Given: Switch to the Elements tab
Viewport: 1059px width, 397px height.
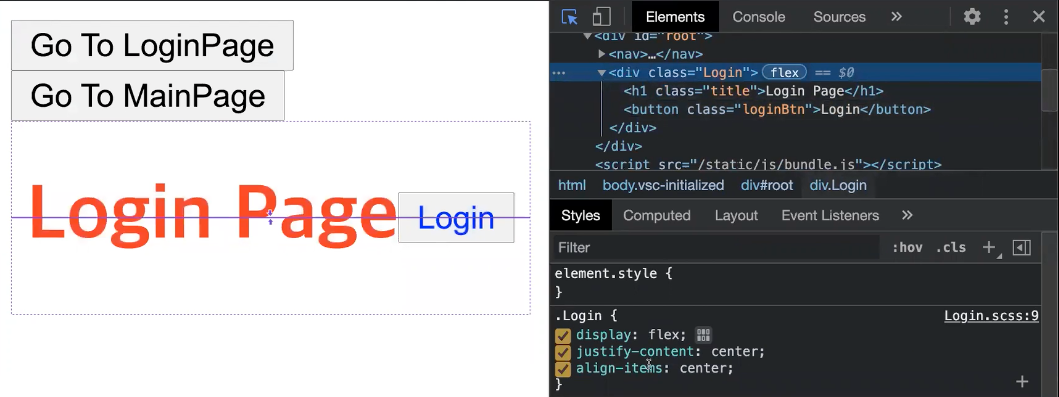Looking at the screenshot, I should point(675,17).
